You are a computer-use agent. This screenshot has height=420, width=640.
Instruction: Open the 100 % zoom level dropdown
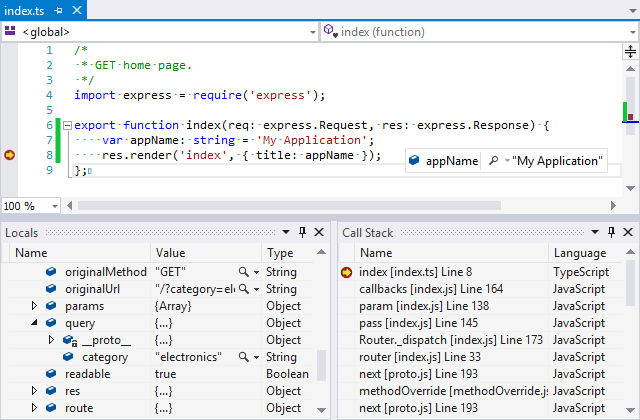[56, 205]
